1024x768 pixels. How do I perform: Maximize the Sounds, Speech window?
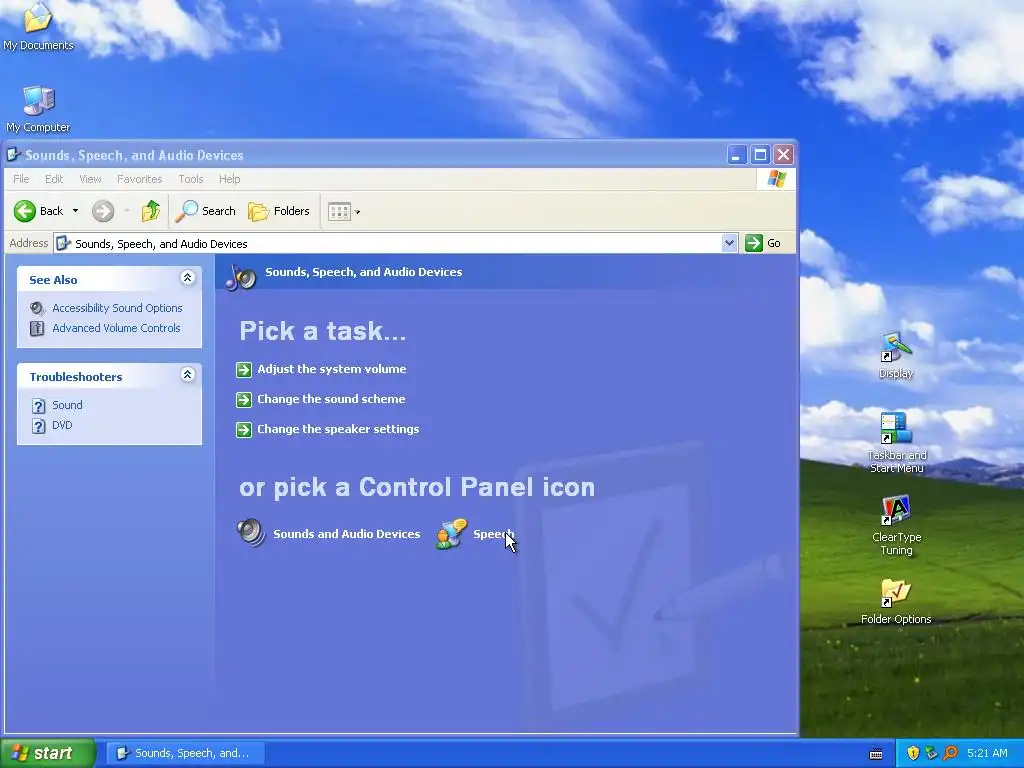[x=760, y=155]
